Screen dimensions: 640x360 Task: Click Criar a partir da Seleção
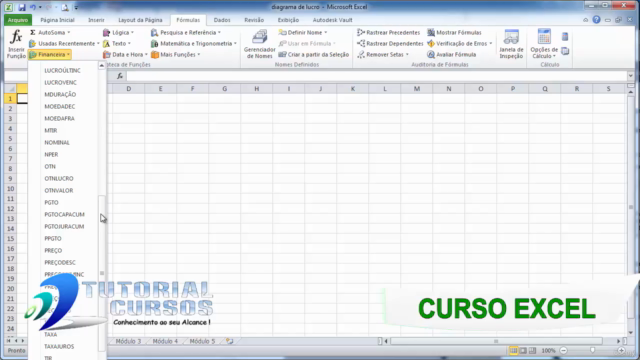(x=313, y=54)
